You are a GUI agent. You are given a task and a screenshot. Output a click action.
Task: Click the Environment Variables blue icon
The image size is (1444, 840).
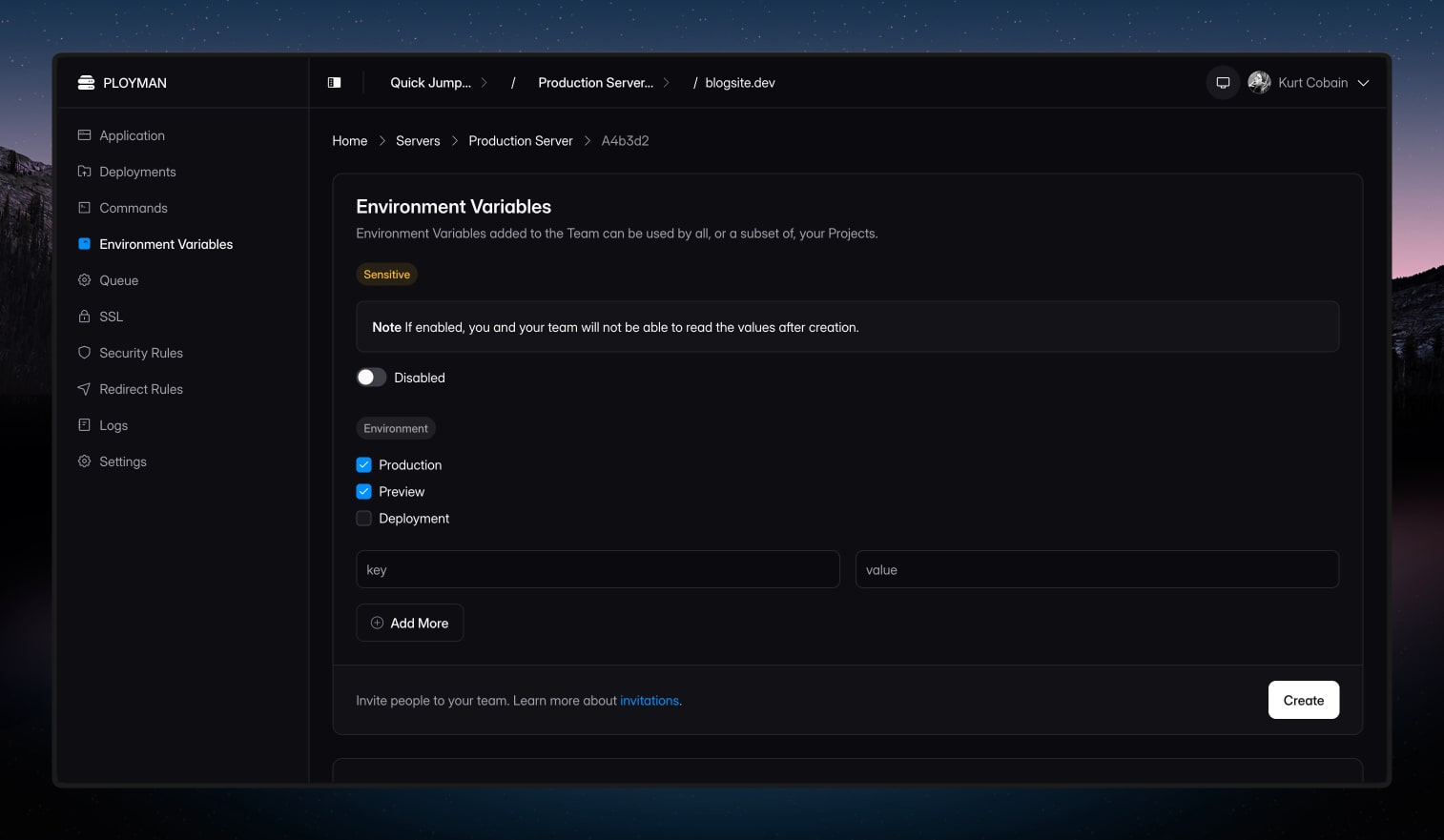(84, 244)
